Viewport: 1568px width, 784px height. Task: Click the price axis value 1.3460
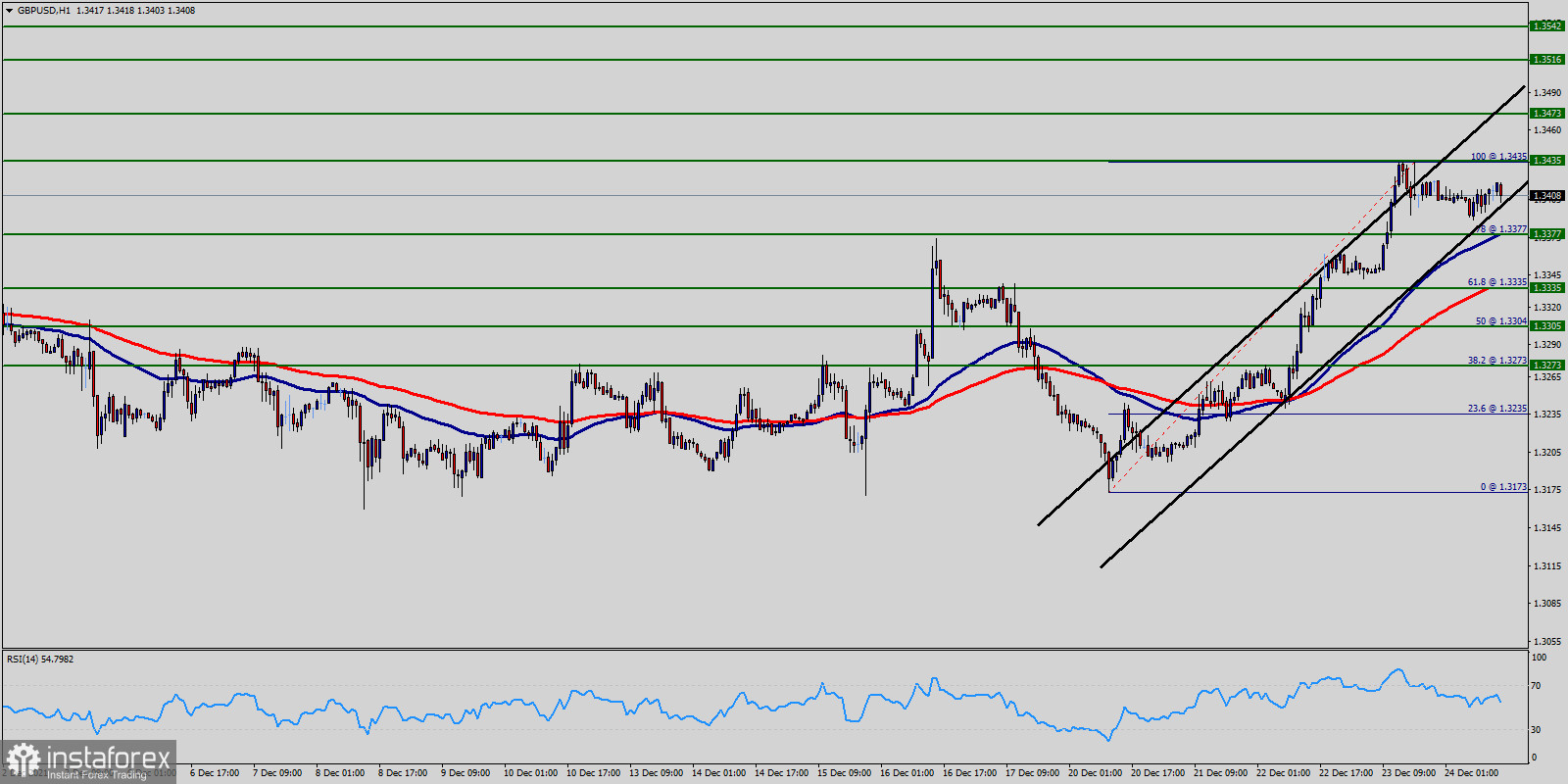coord(1546,130)
